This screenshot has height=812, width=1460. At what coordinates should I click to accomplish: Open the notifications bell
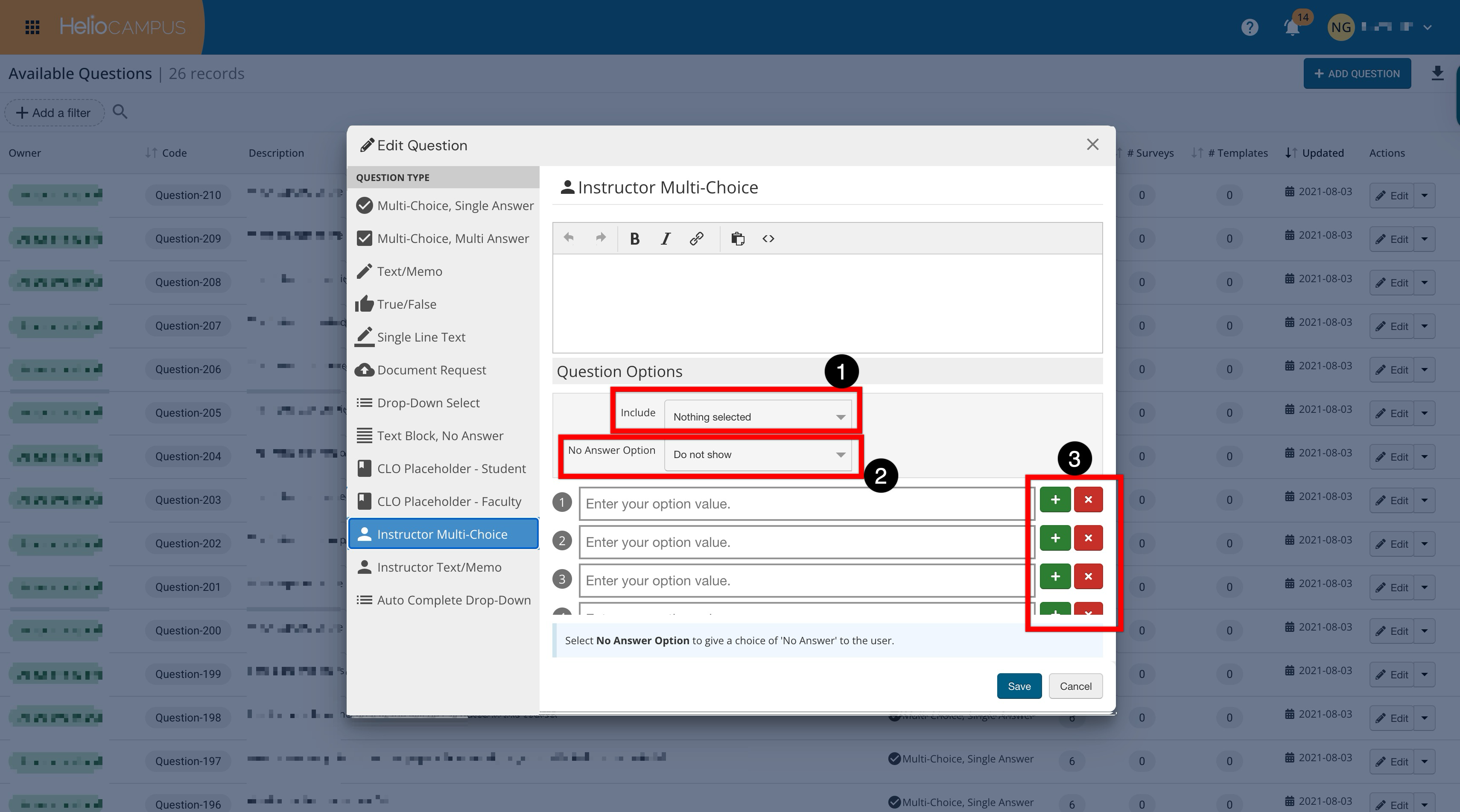pyautogui.click(x=1292, y=27)
